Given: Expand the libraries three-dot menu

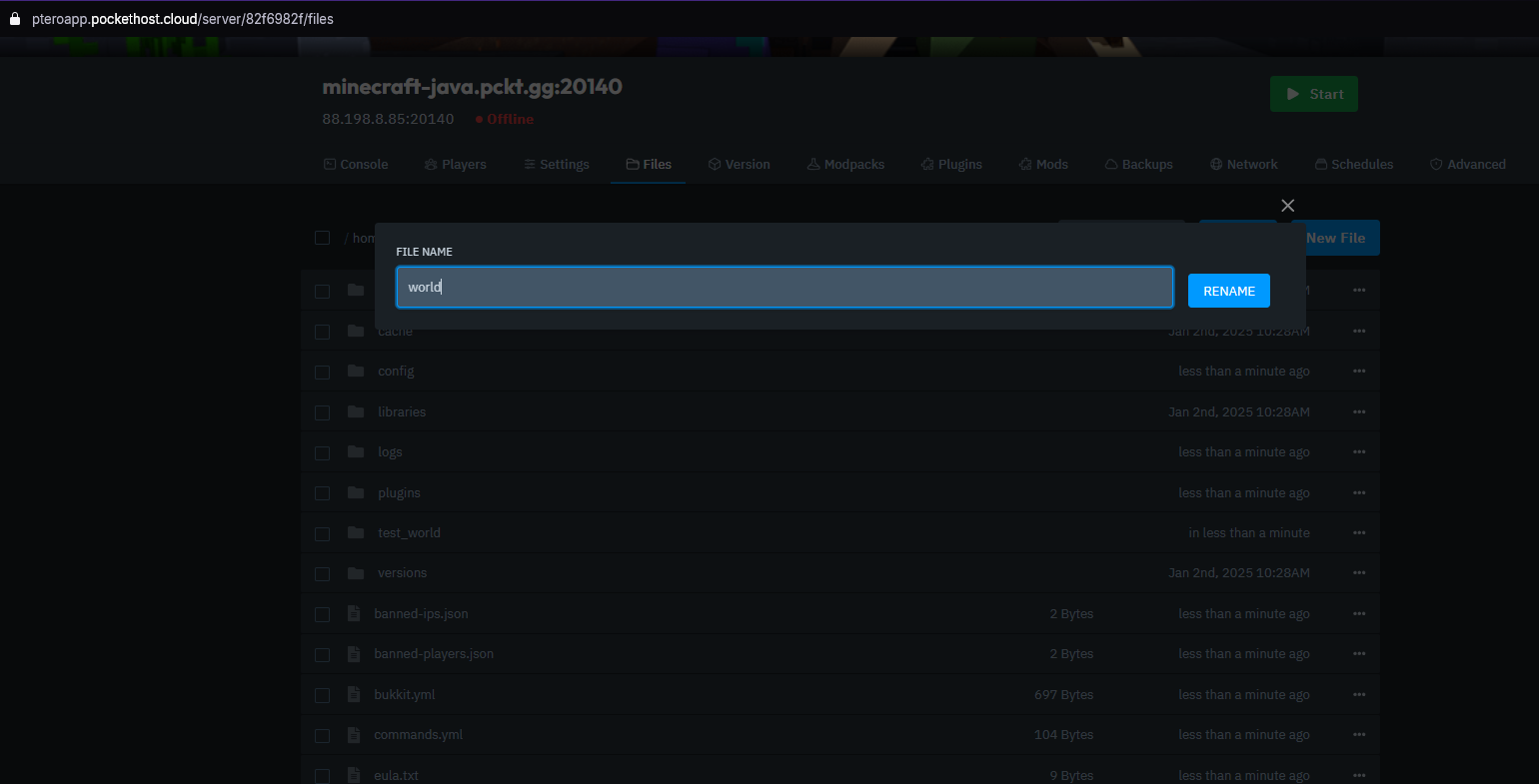Looking at the screenshot, I should point(1359,411).
